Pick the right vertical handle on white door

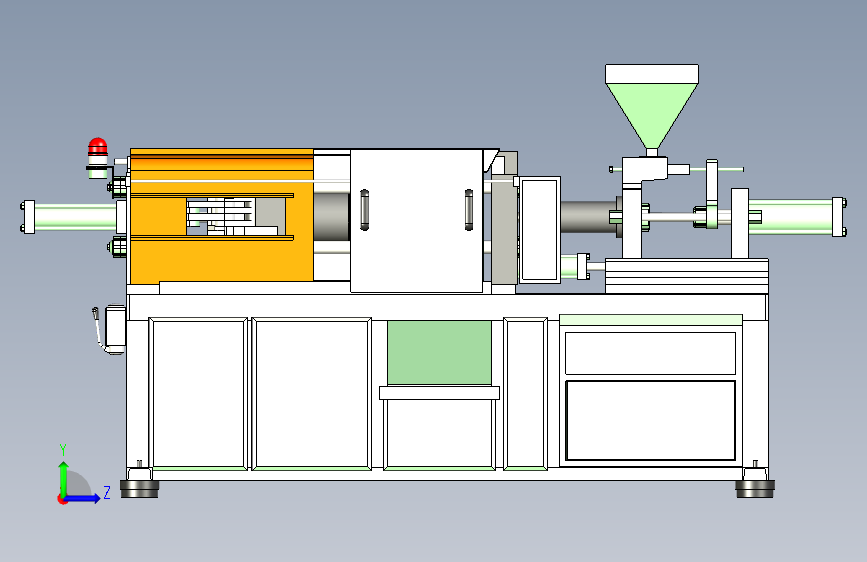[469, 210]
